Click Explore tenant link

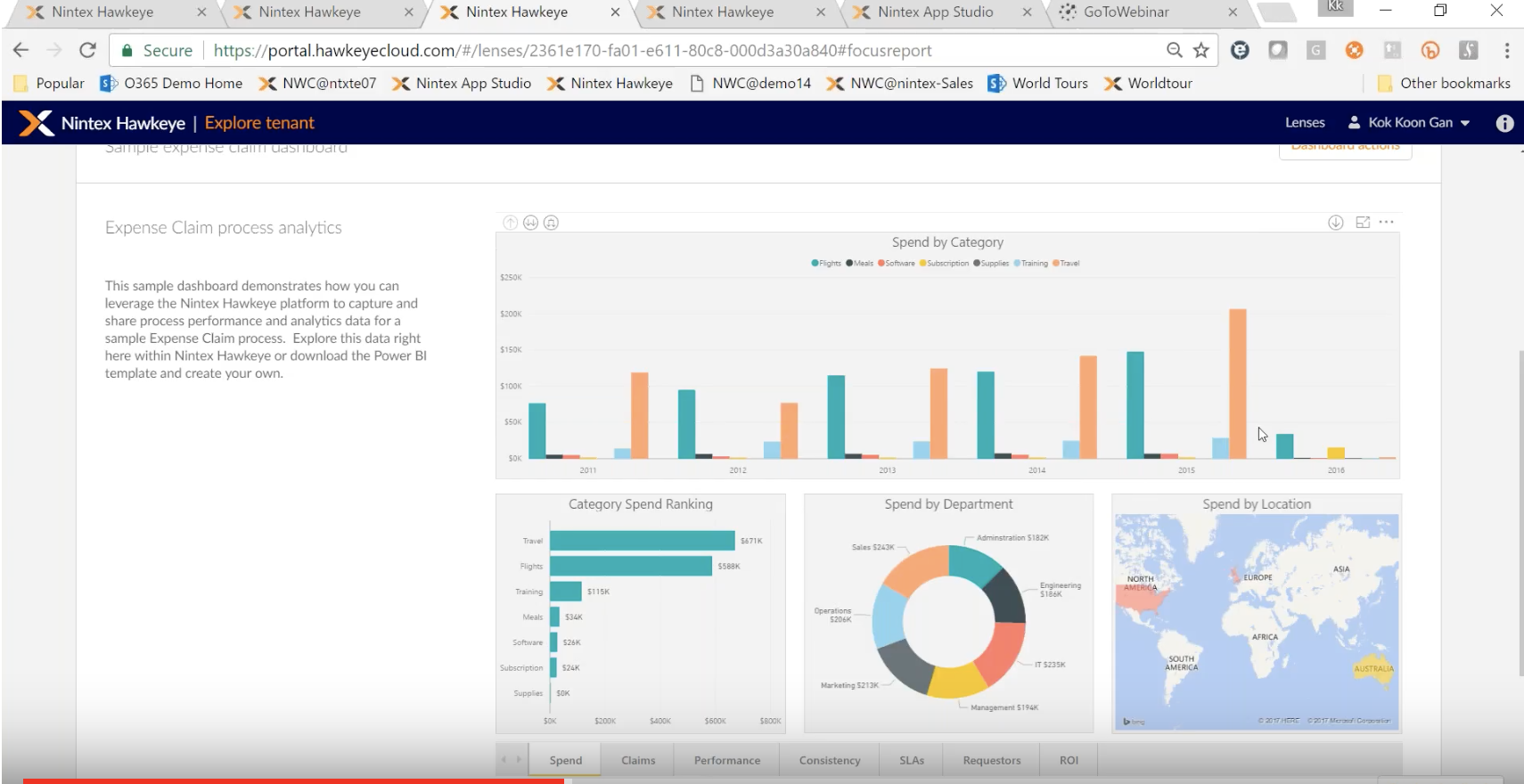pyautogui.click(x=259, y=123)
